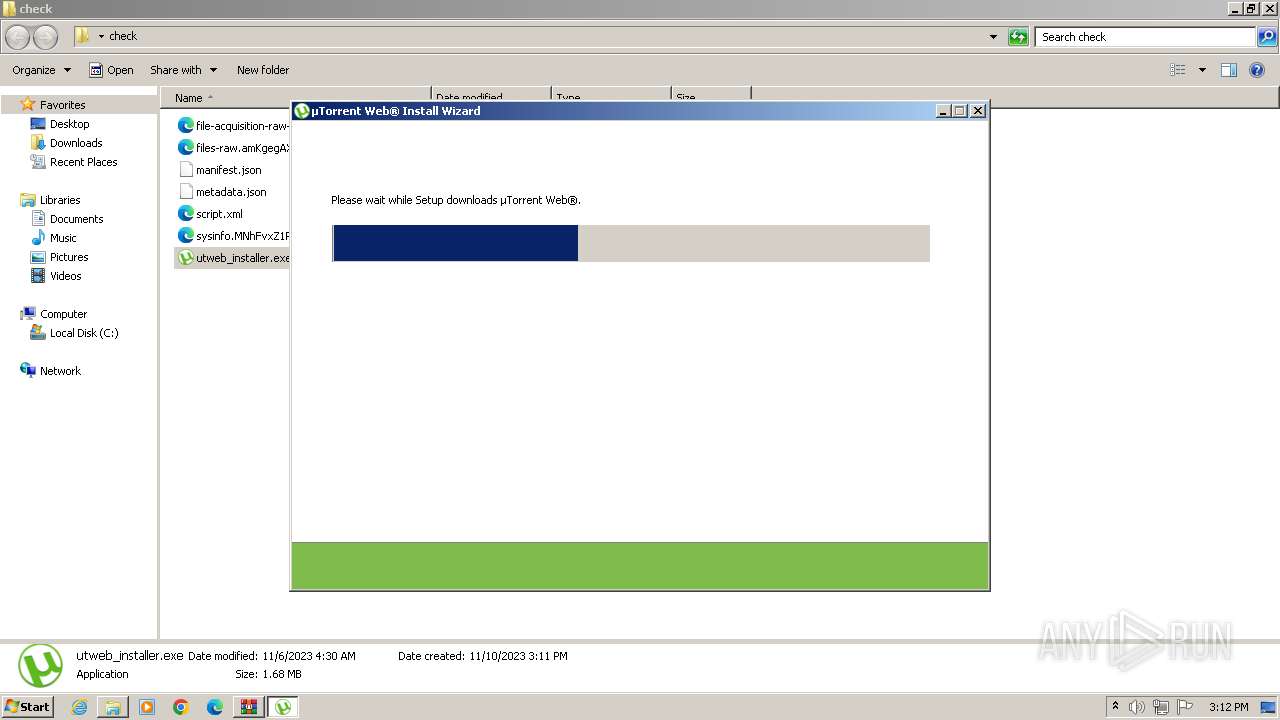Launch Microsoft Edge from taskbar
1280x720 pixels.
pyautogui.click(x=215, y=707)
